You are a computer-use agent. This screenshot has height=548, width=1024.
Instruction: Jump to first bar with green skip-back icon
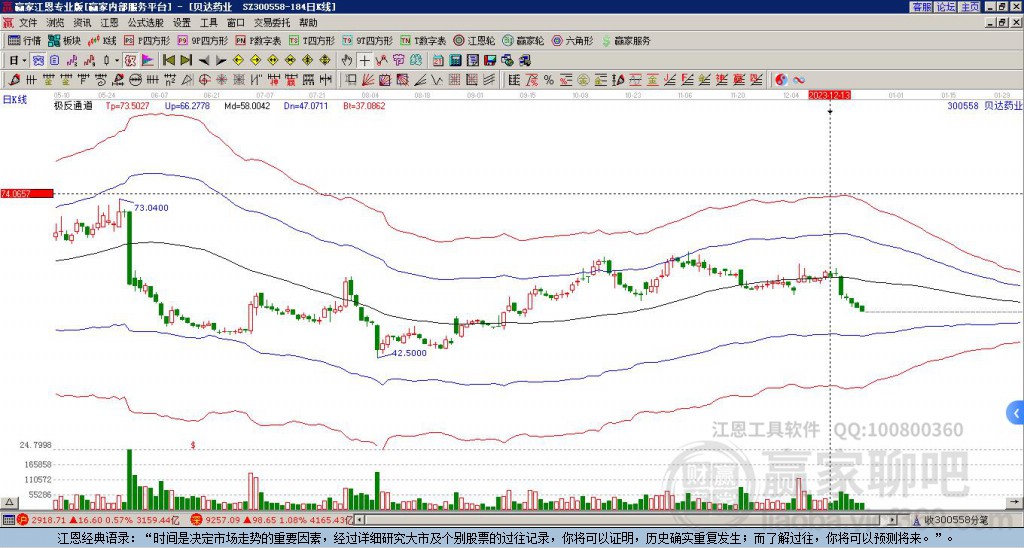pos(168,61)
